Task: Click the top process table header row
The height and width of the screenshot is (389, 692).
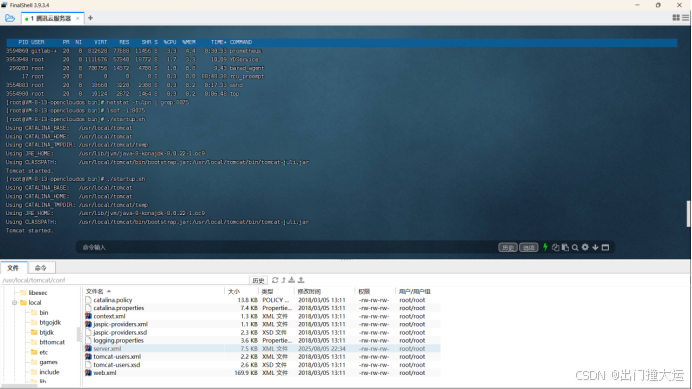Action: (342, 42)
